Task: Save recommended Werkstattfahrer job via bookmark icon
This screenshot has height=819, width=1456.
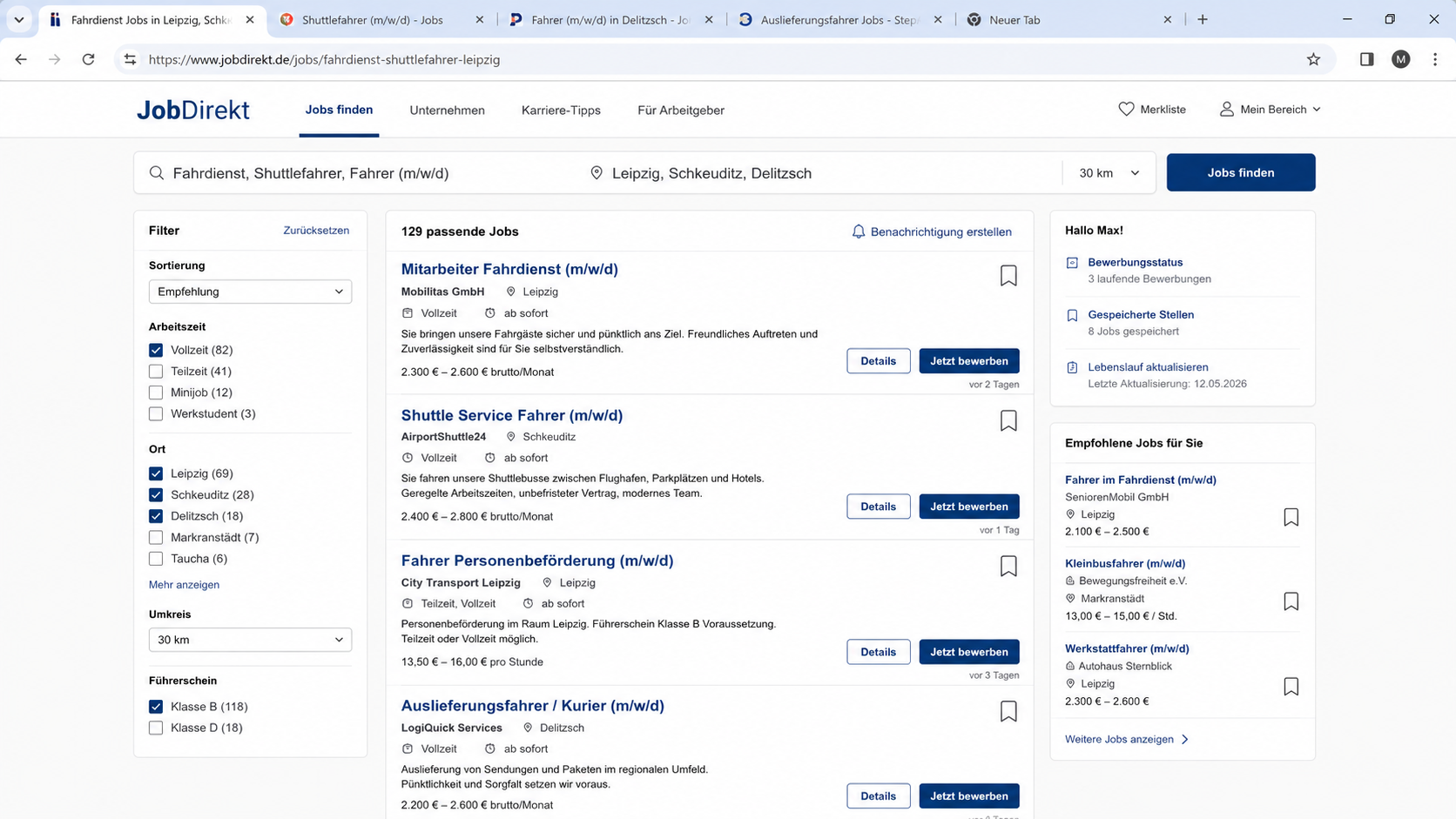Action: click(x=1291, y=687)
